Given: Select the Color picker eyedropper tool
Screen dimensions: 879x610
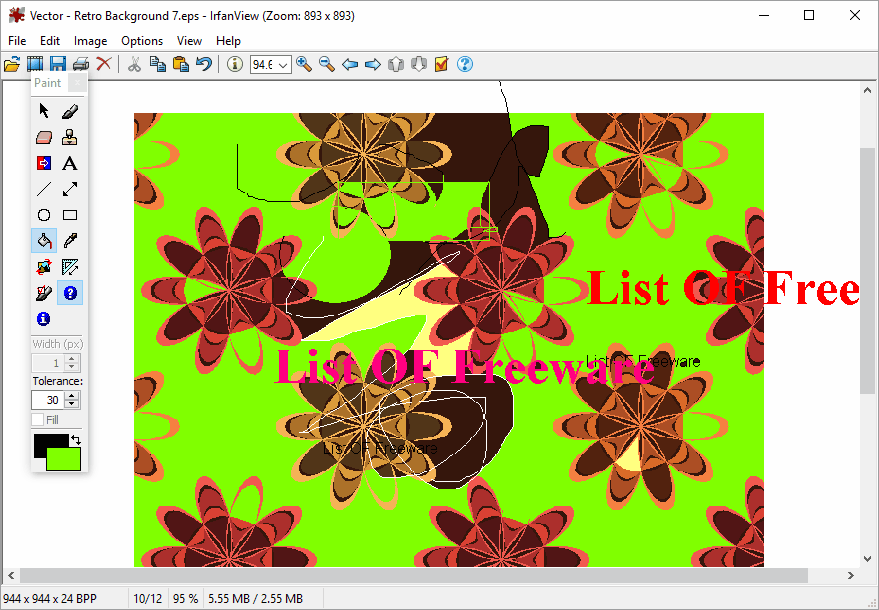Looking at the screenshot, I should click(x=70, y=241).
